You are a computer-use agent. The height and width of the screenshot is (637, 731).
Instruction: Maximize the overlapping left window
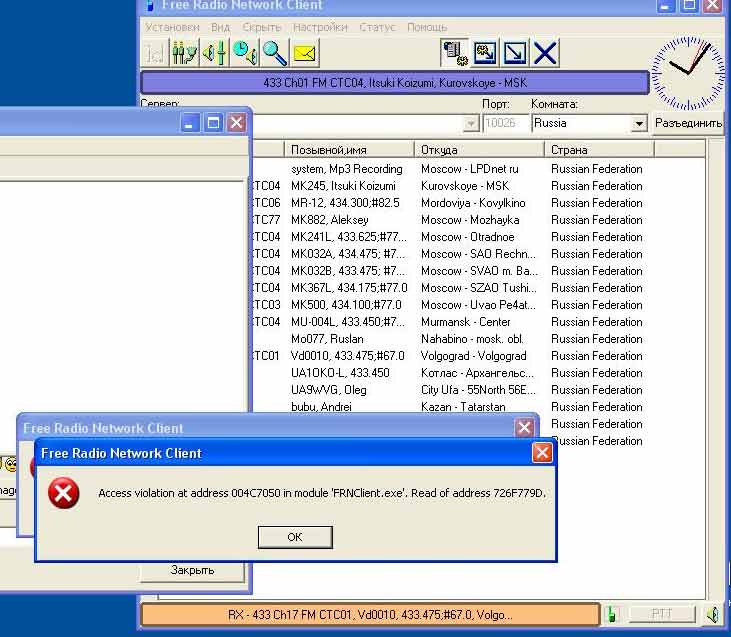[213, 123]
